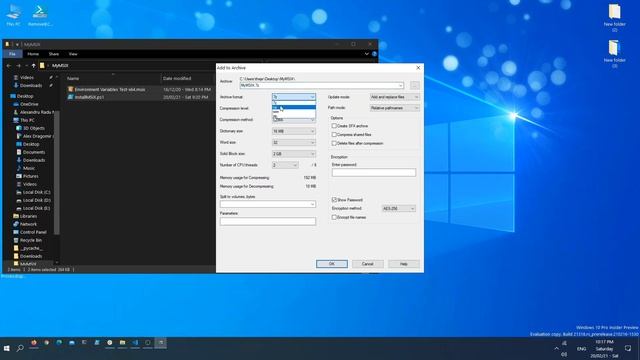Select the New folder (3) desktop icon
The image size is (640, 360).
614,53
